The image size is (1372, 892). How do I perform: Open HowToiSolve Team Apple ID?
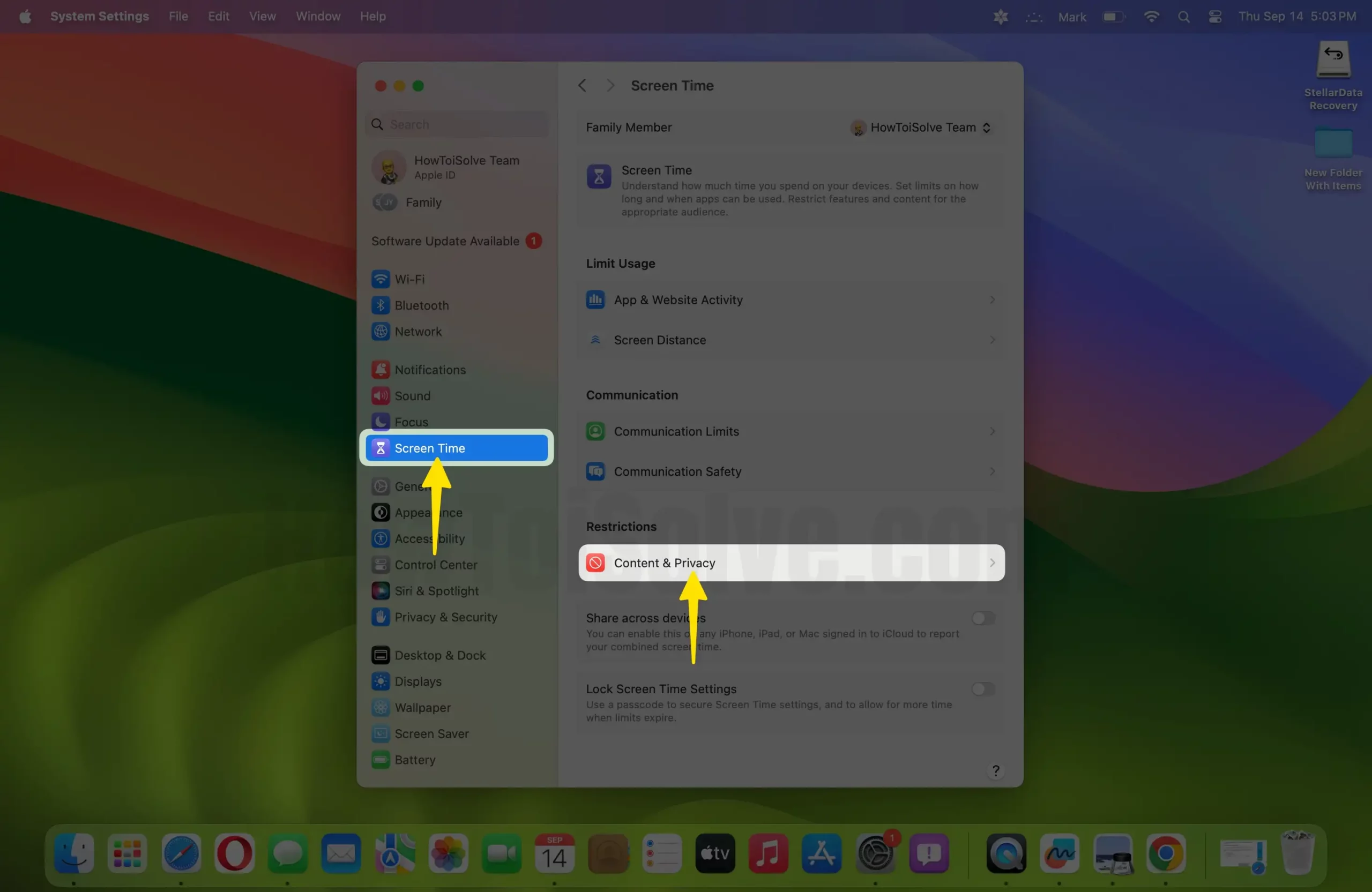coord(457,167)
